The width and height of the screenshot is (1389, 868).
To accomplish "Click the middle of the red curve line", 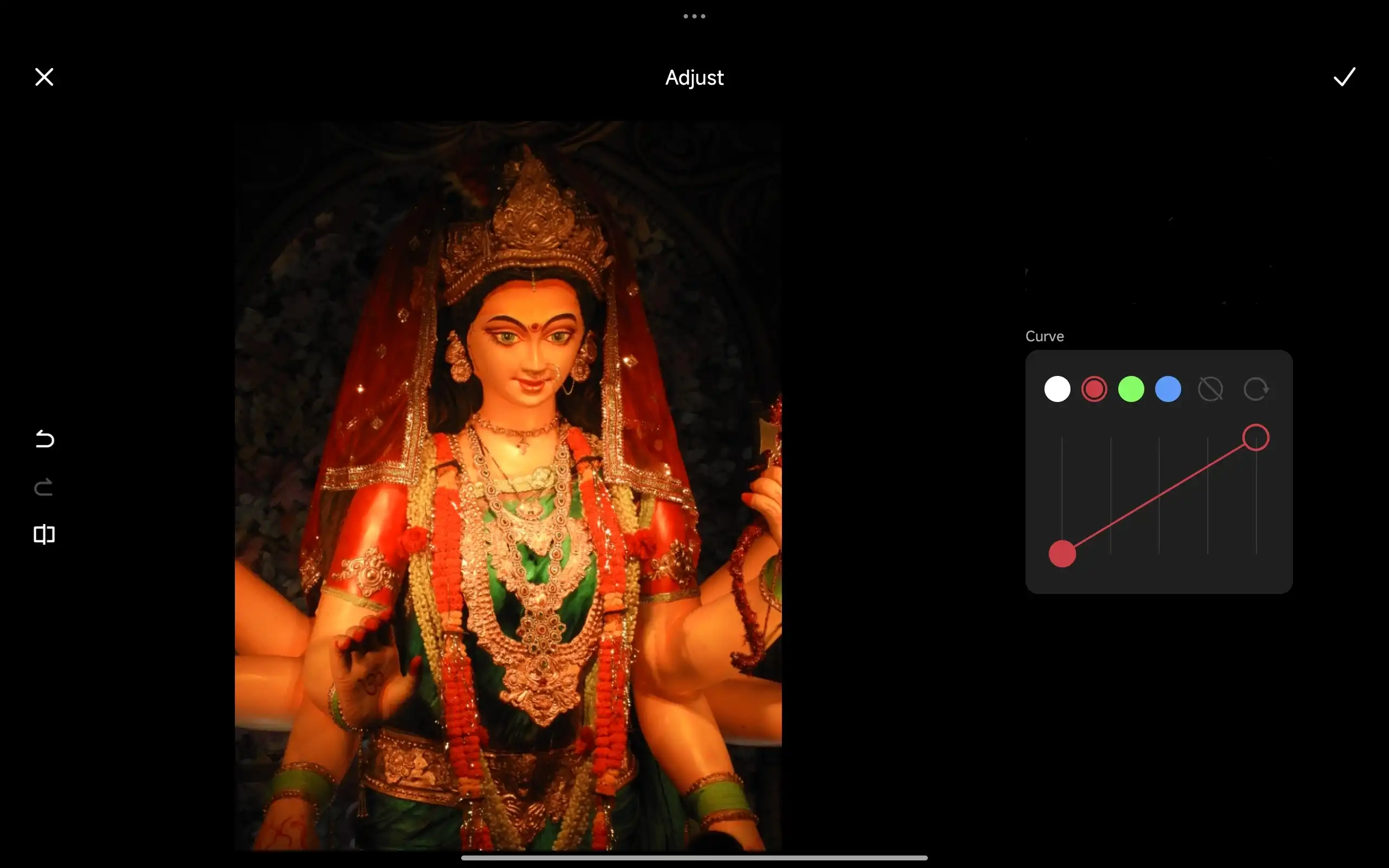I will pos(1159,496).
